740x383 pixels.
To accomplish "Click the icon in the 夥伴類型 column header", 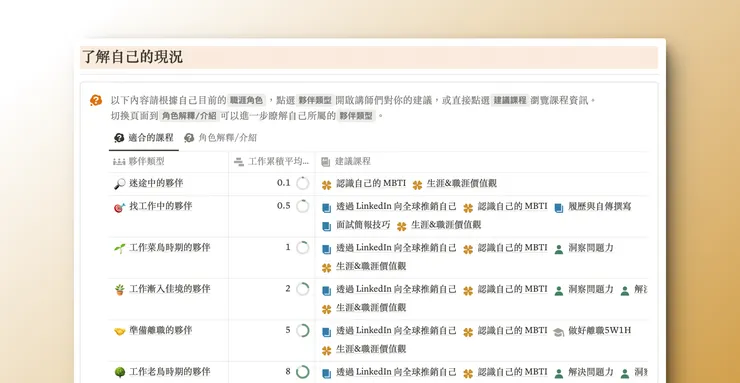I will [x=119, y=162].
